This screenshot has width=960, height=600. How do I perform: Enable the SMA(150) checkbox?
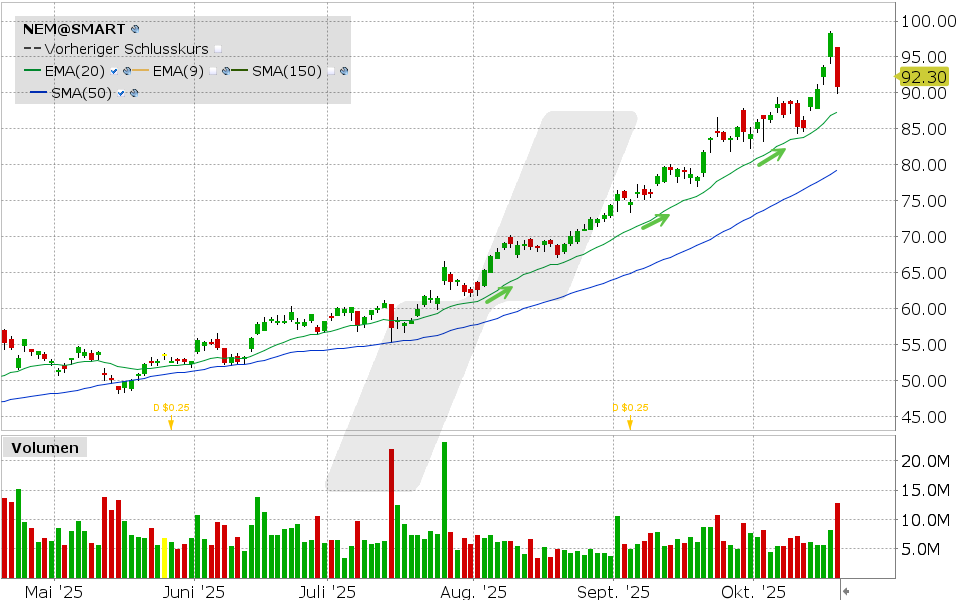(331, 71)
